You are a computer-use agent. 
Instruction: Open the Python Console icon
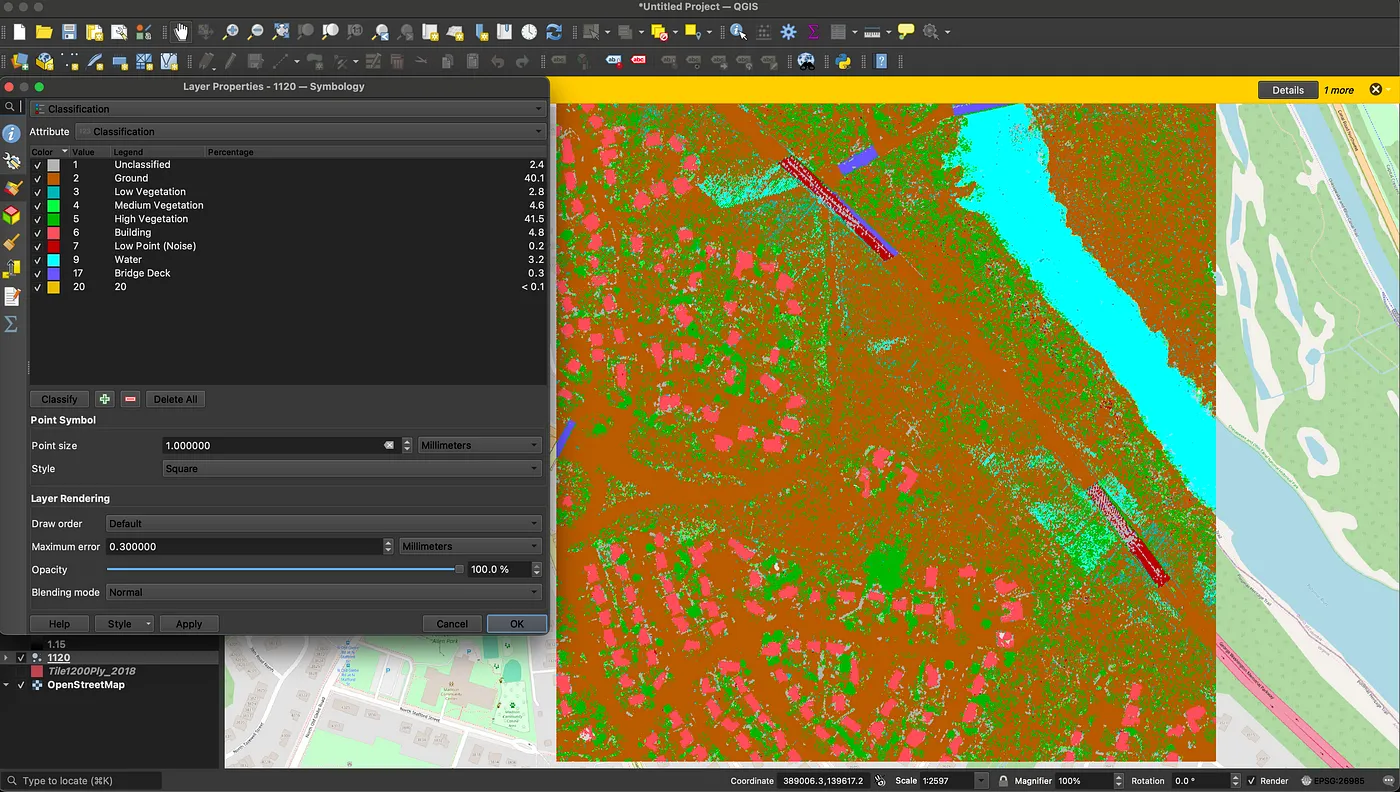(x=843, y=61)
